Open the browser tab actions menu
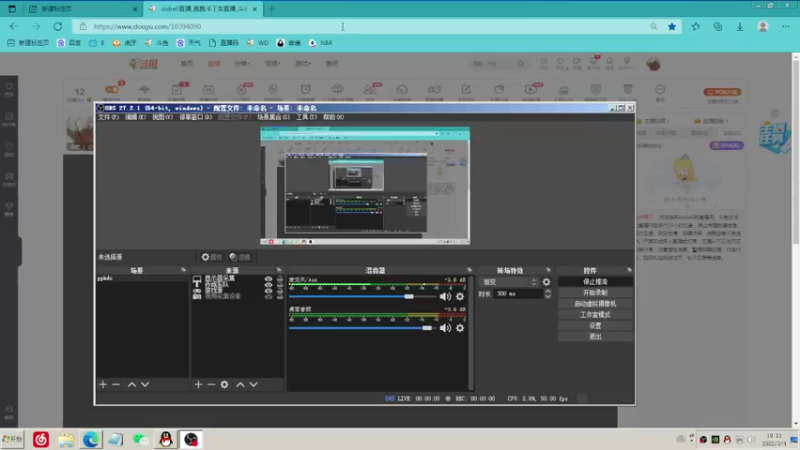The width and height of the screenshot is (800, 450). [12, 9]
